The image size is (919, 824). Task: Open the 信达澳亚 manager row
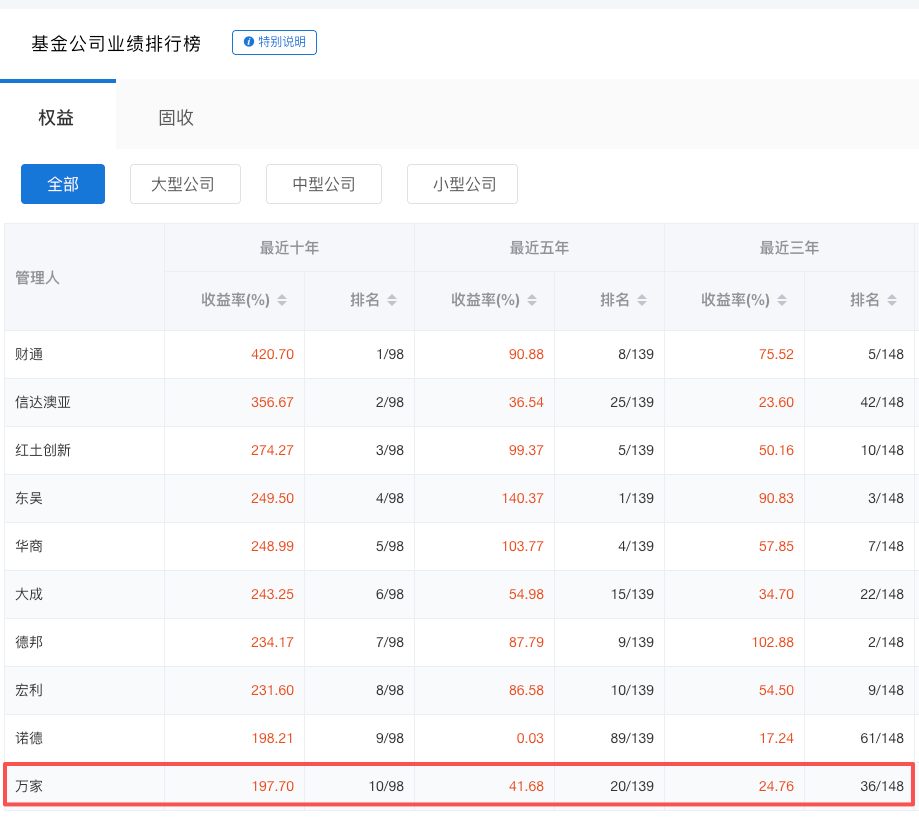43,402
